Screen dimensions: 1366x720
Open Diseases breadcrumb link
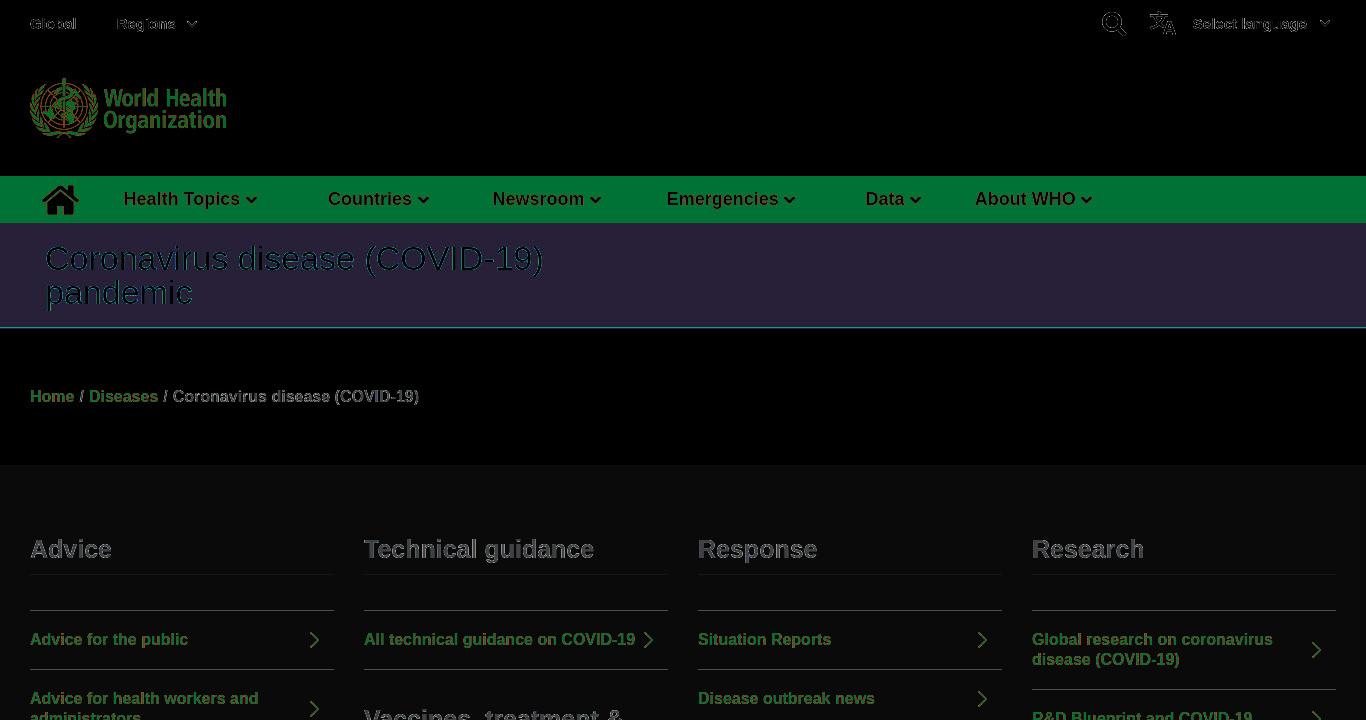coord(123,396)
